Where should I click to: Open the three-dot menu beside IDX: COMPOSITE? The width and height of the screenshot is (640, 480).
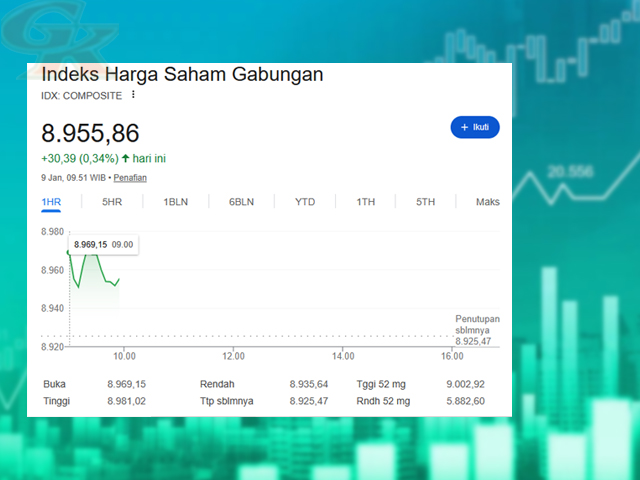[x=133, y=96]
